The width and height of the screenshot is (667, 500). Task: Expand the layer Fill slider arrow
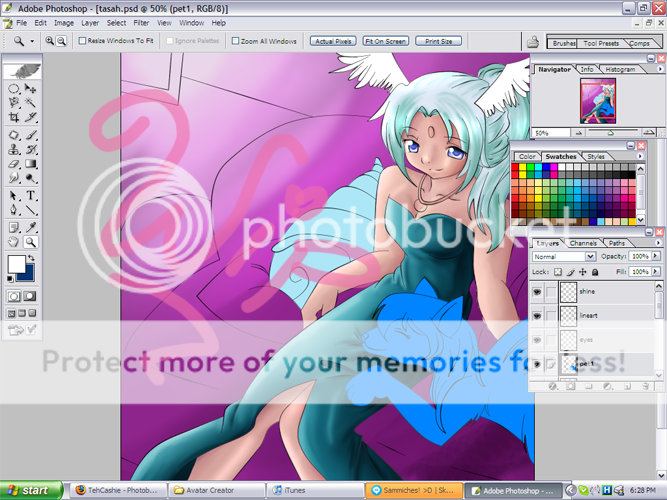658,271
